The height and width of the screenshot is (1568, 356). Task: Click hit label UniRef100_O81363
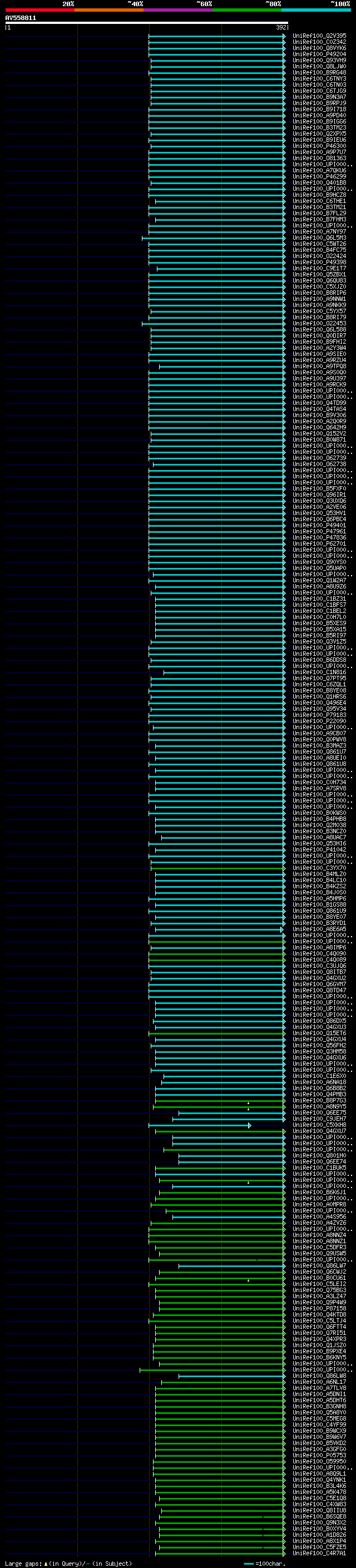[x=319, y=159]
